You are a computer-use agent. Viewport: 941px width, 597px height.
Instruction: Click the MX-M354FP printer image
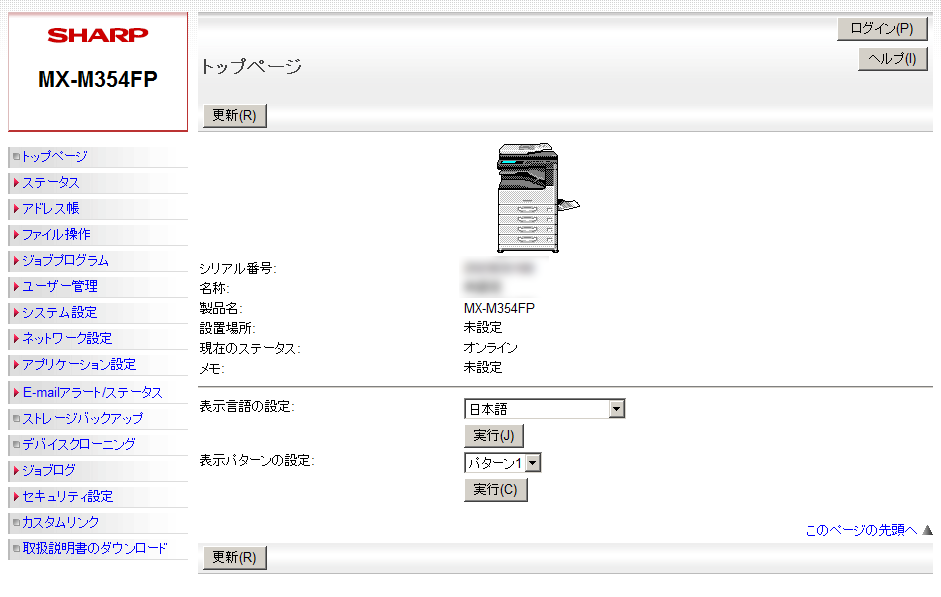(x=538, y=198)
